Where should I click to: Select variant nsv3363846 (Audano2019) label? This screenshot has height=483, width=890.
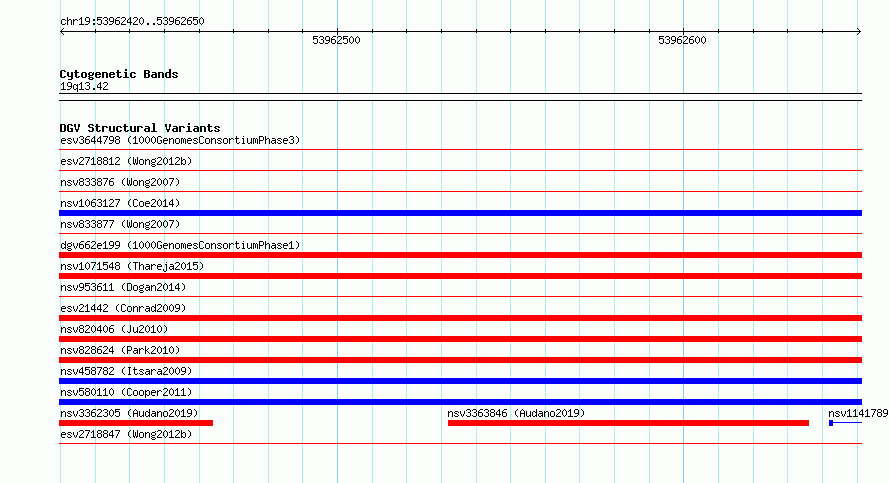[x=516, y=413]
